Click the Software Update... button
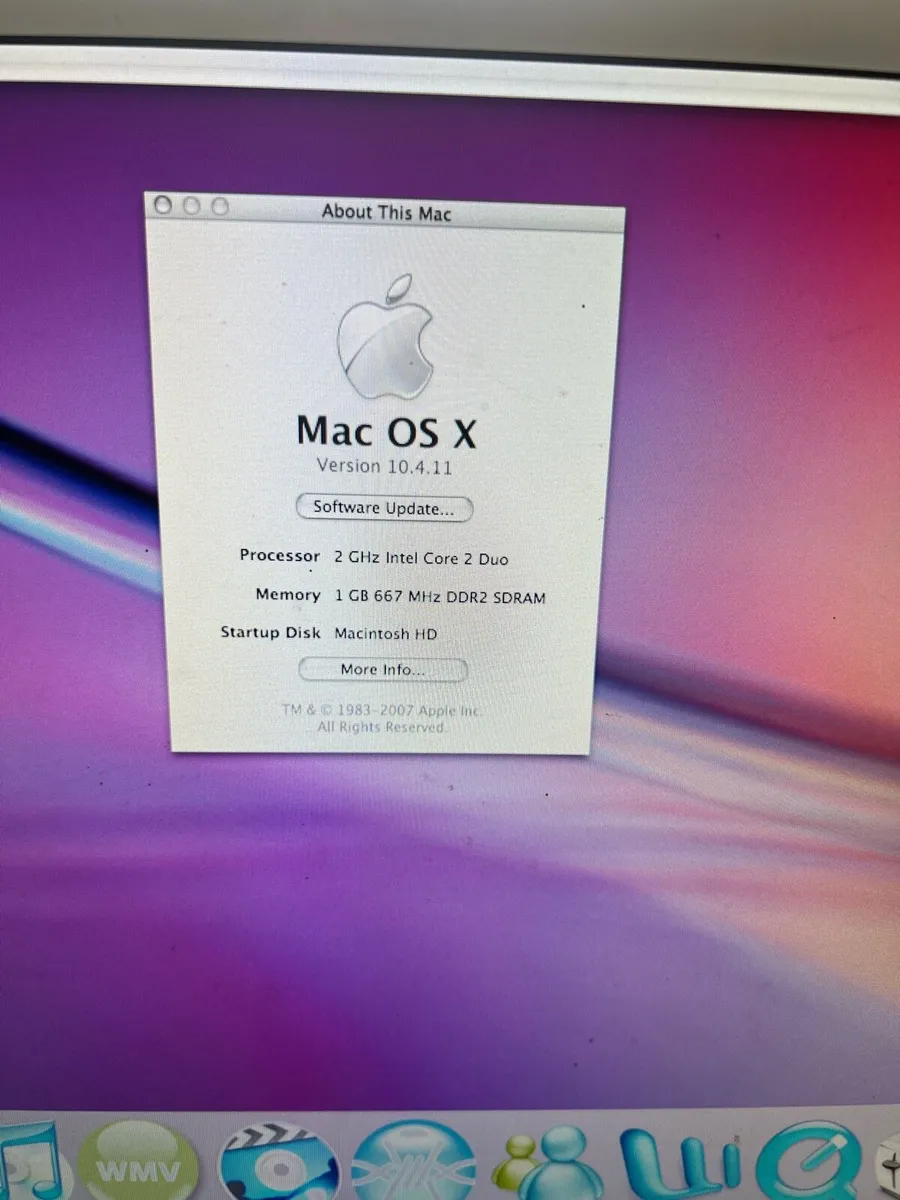The image size is (900, 1200). tap(384, 508)
